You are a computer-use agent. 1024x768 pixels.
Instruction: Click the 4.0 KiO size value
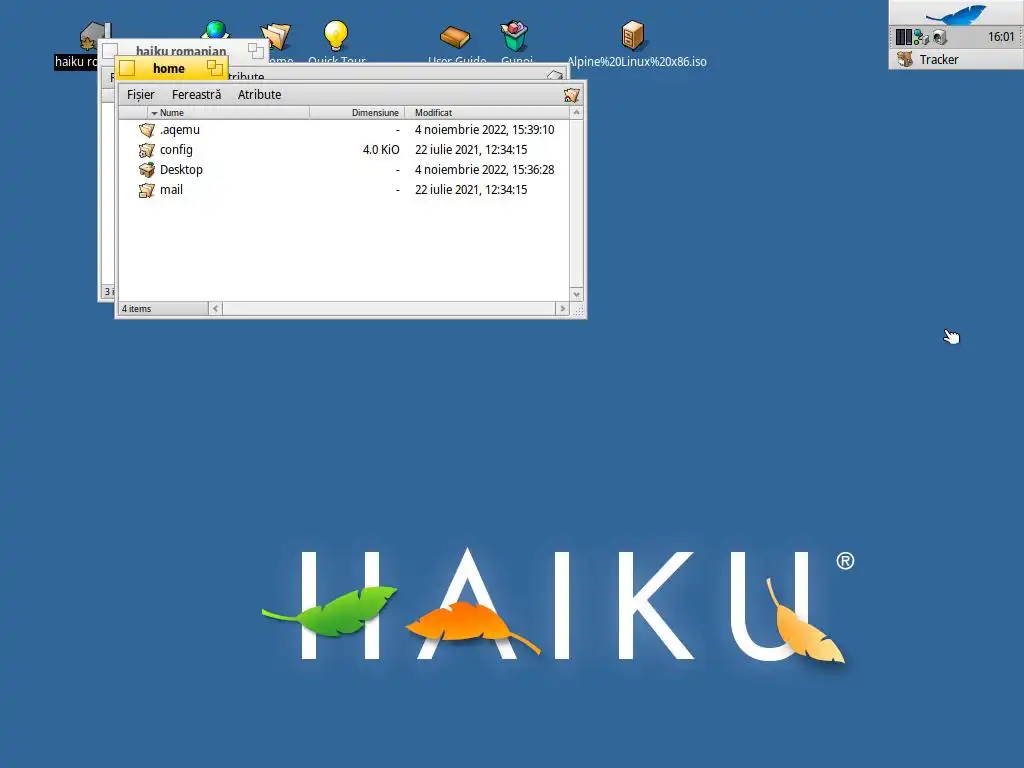pos(381,150)
